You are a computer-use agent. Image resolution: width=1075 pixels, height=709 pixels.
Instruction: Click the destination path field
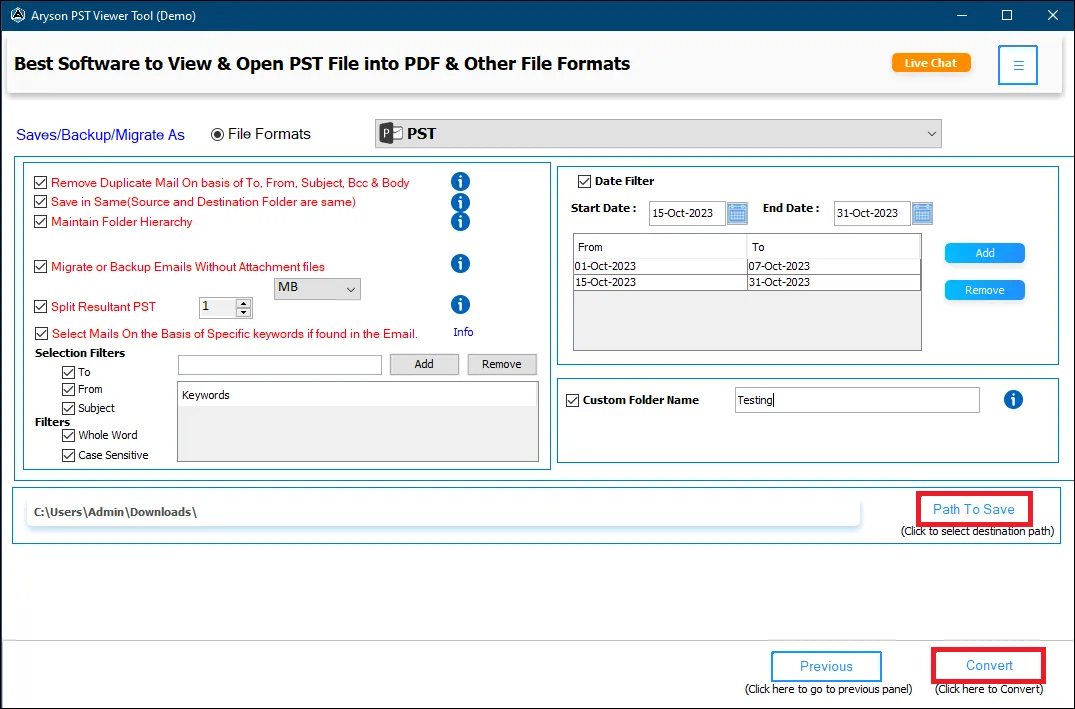tap(443, 512)
